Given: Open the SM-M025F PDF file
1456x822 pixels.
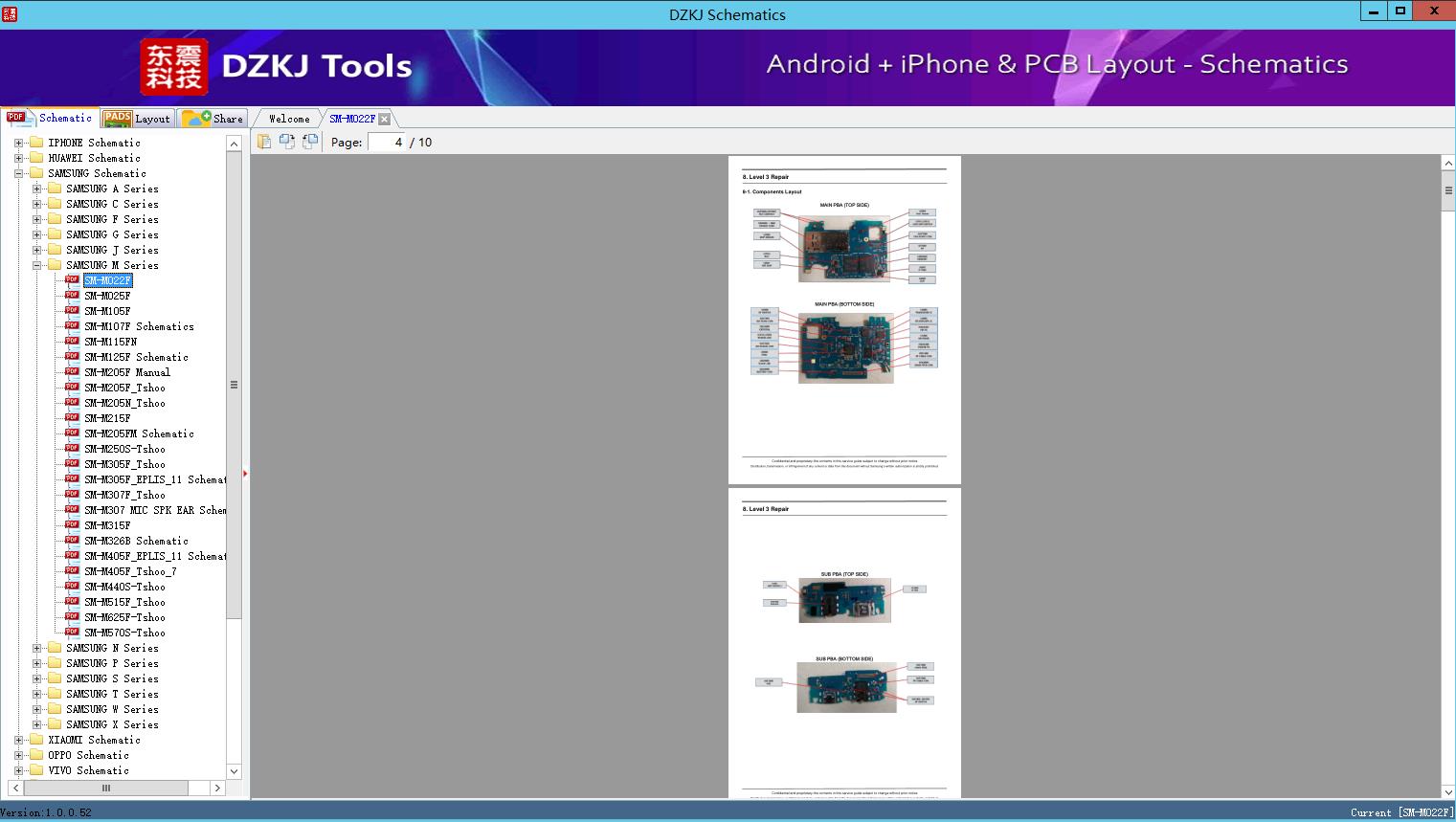Looking at the screenshot, I should (x=107, y=296).
